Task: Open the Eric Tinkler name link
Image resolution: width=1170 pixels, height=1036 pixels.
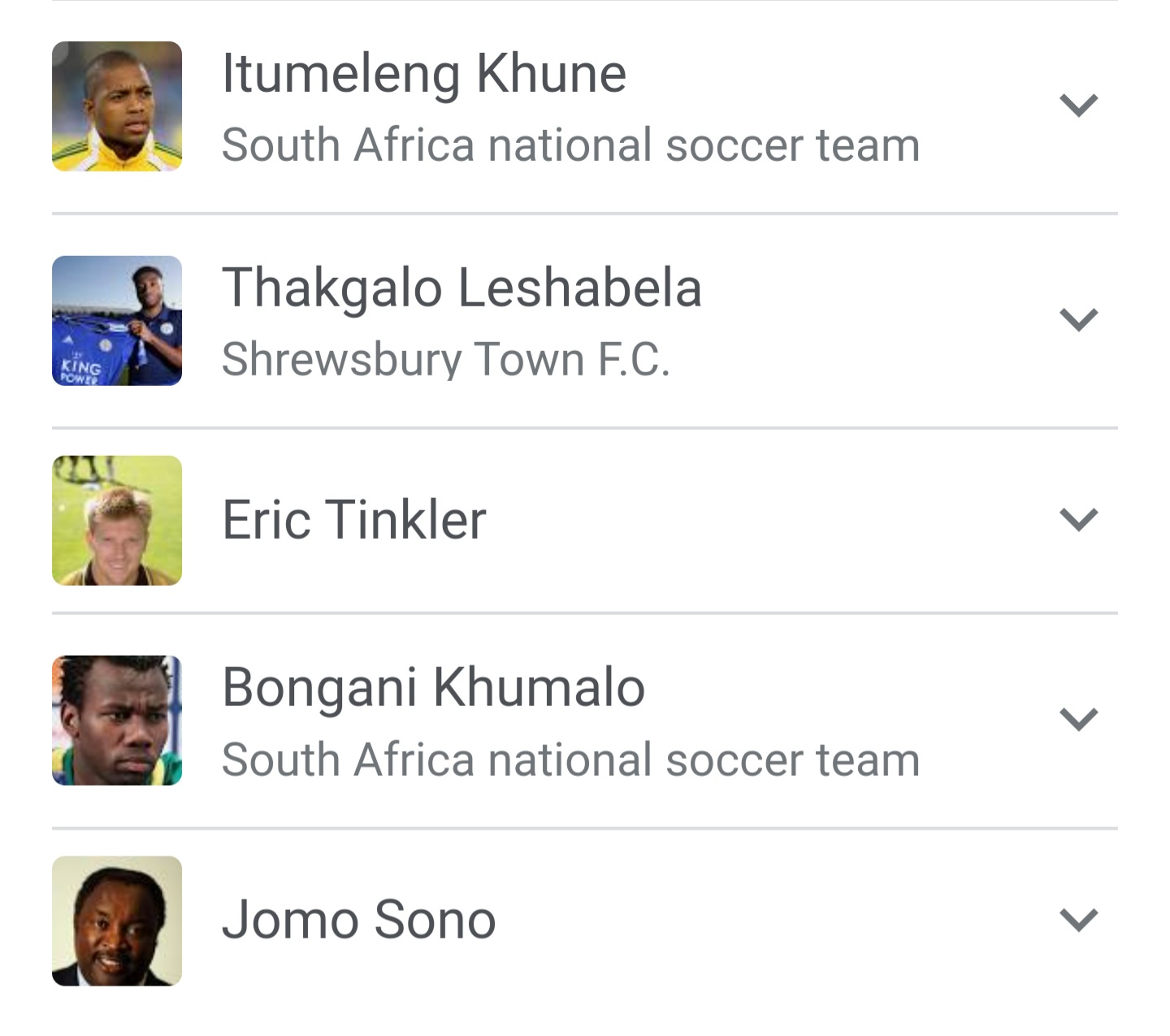Action: click(353, 520)
